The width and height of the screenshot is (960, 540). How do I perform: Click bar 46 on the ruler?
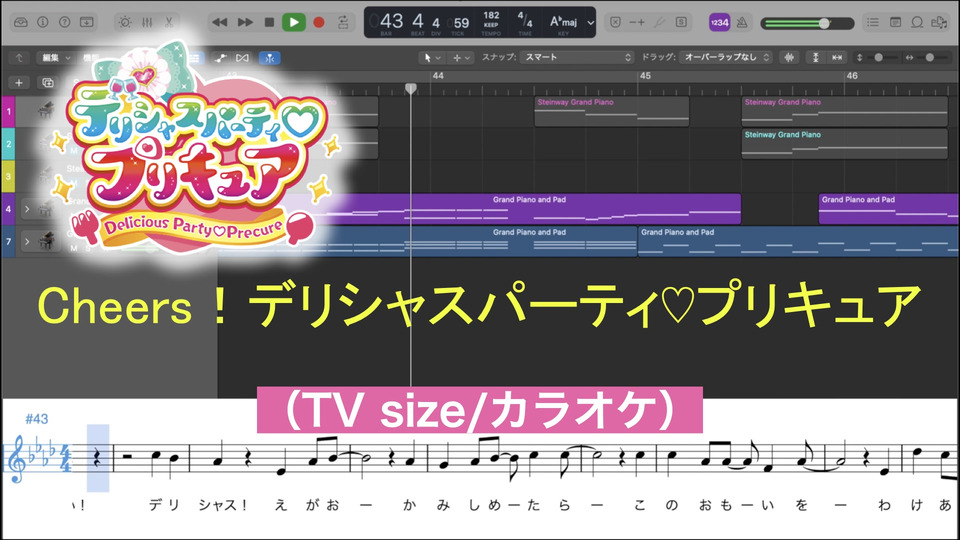[x=852, y=76]
